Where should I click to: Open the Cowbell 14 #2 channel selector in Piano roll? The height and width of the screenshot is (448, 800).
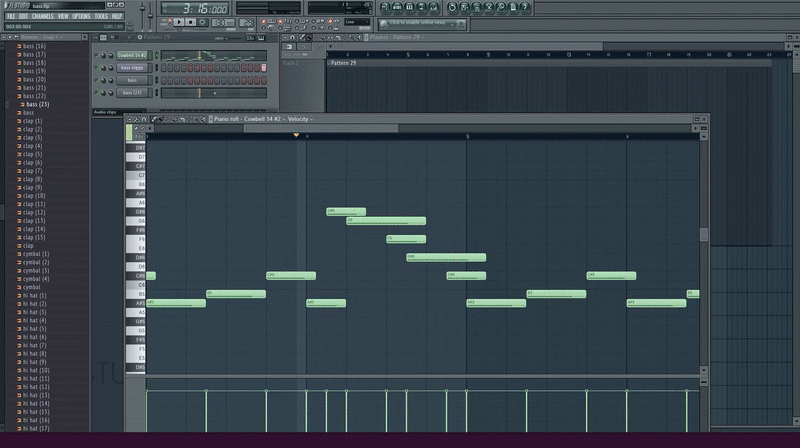tap(262, 119)
